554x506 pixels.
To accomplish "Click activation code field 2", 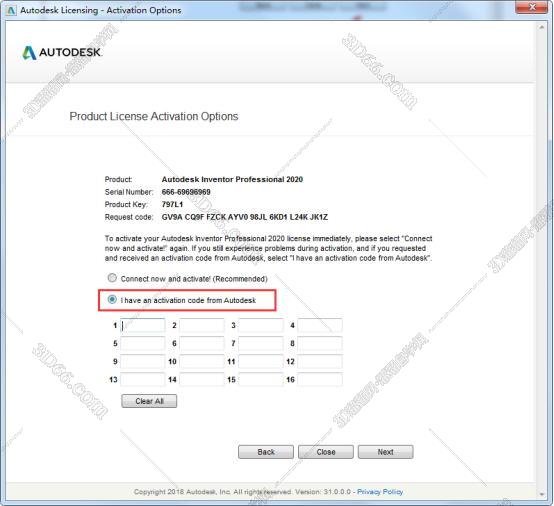I will [x=201, y=325].
